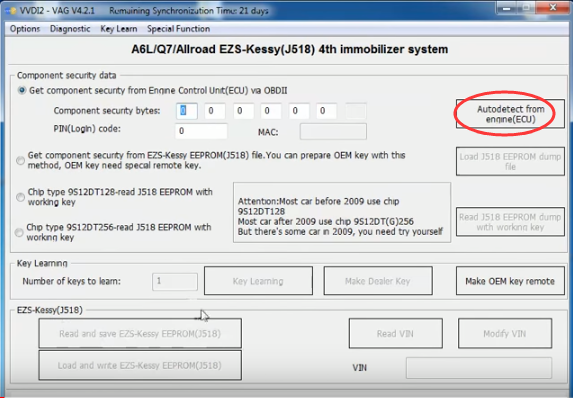This screenshot has width=573, height=398.
Task: Focus the first component security byte field
Action: click(187, 111)
